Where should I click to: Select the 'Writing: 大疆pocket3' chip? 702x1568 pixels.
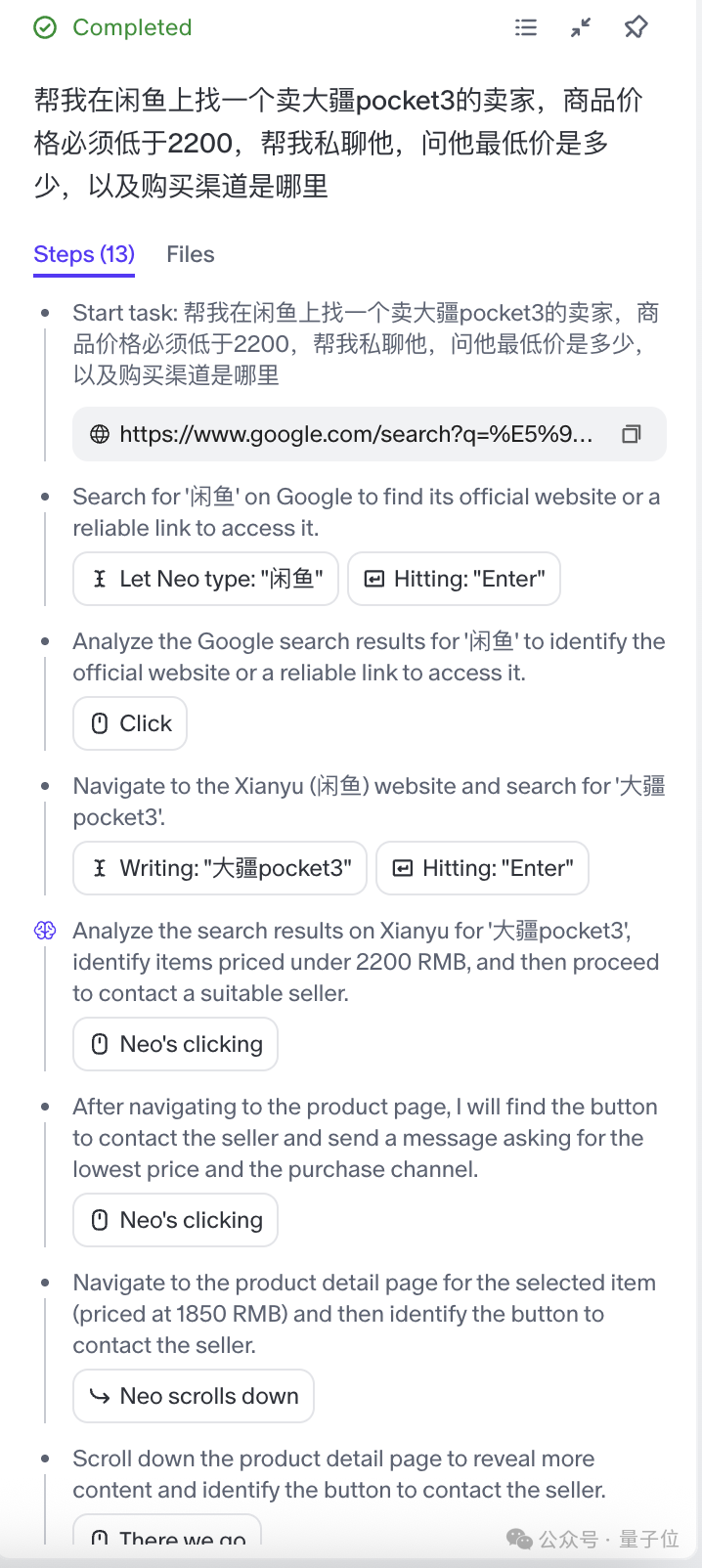[x=219, y=868]
